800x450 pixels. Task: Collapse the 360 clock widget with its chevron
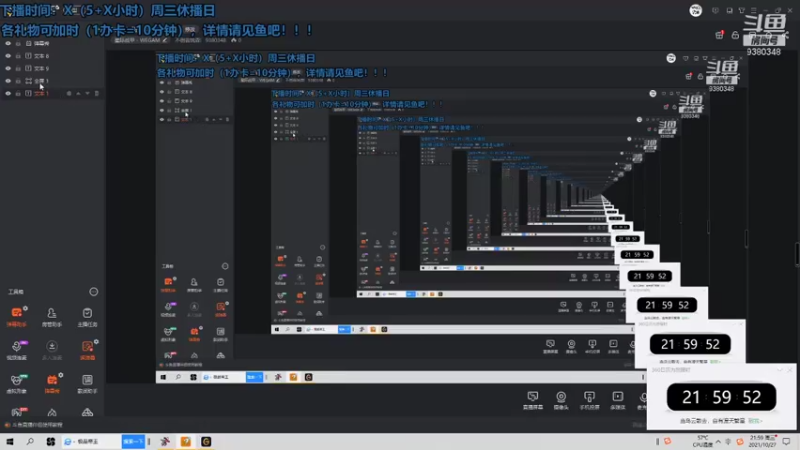point(779,369)
